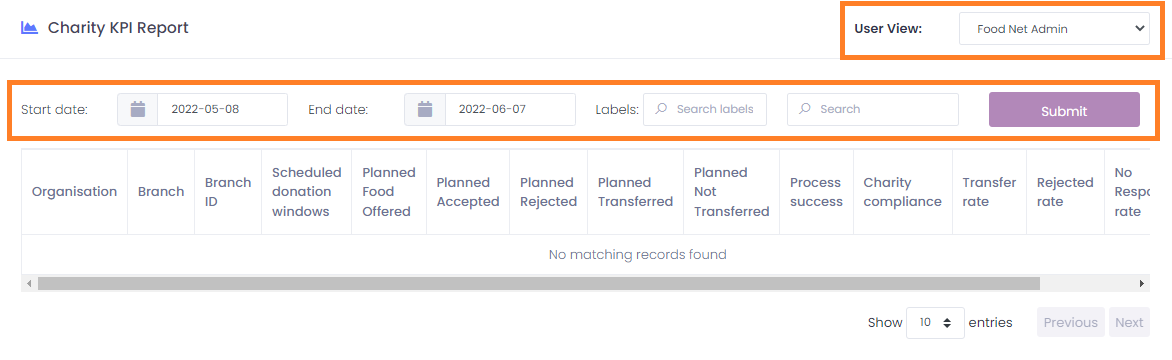Click the right arrow of horizontal scrollbar
Viewport: 1172px width, 360px height.
pos(1142,284)
